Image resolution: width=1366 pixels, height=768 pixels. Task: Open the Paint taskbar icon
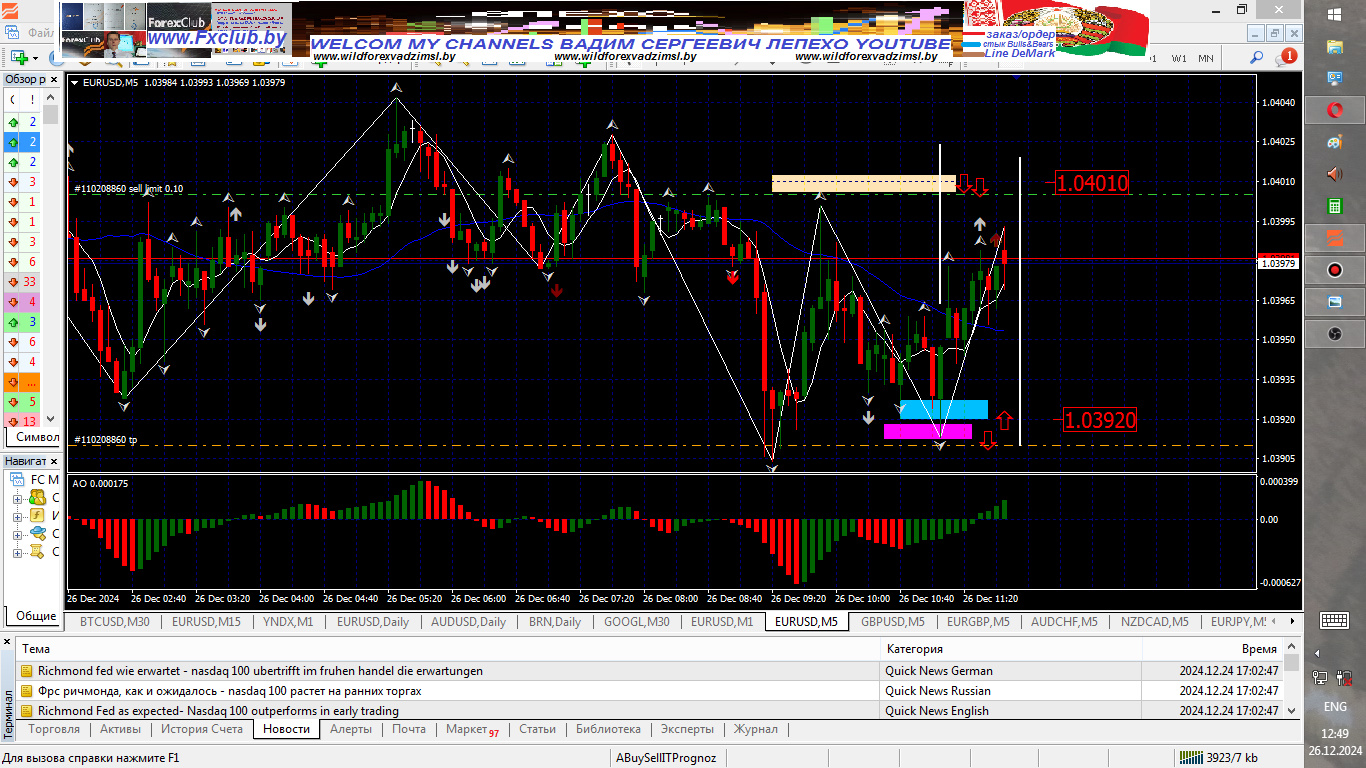click(x=1334, y=142)
